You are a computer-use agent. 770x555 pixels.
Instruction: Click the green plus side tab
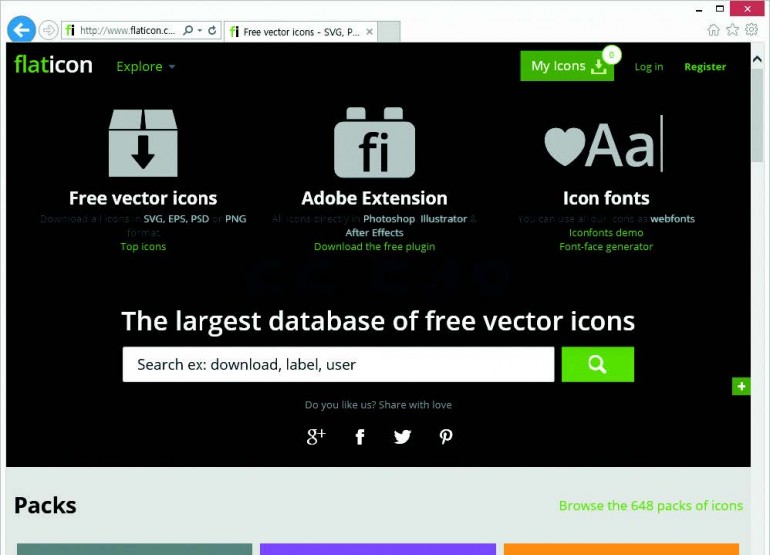741,387
